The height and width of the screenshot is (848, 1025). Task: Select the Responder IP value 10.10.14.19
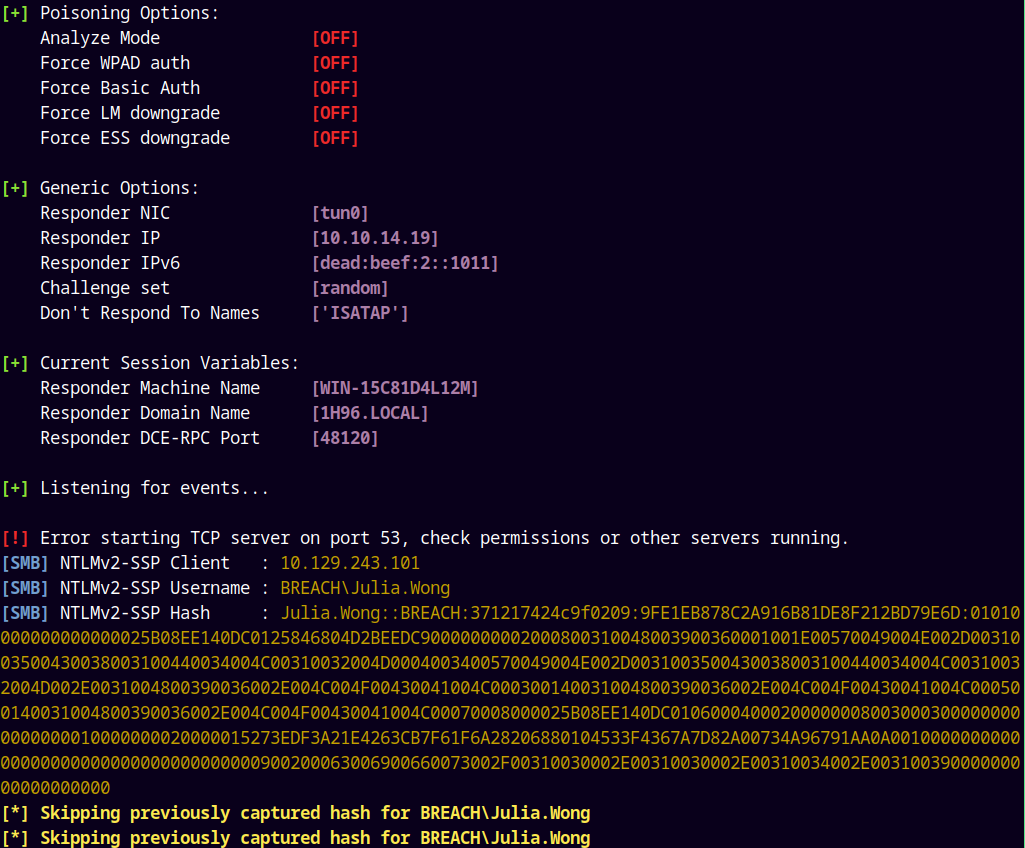coord(375,238)
